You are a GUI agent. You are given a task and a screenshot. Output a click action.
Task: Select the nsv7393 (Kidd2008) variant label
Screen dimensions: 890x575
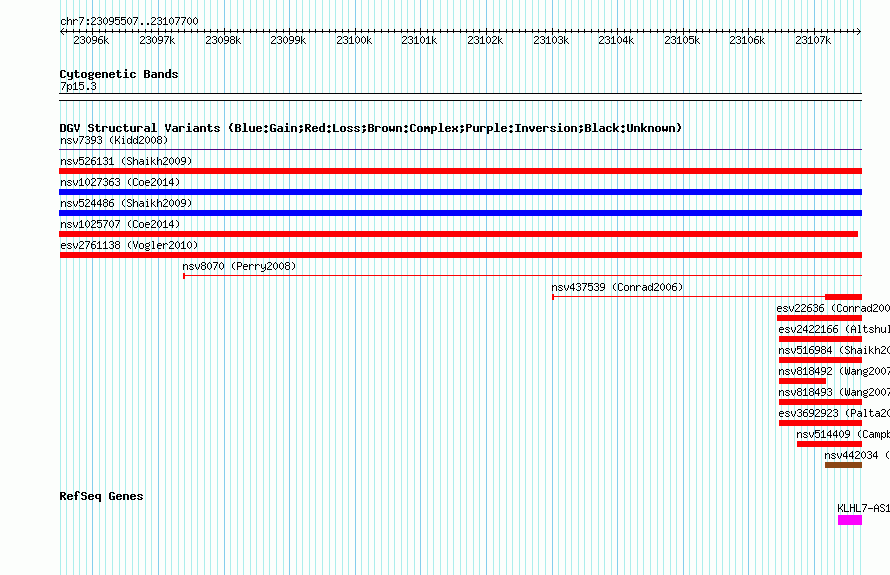(x=114, y=140)
